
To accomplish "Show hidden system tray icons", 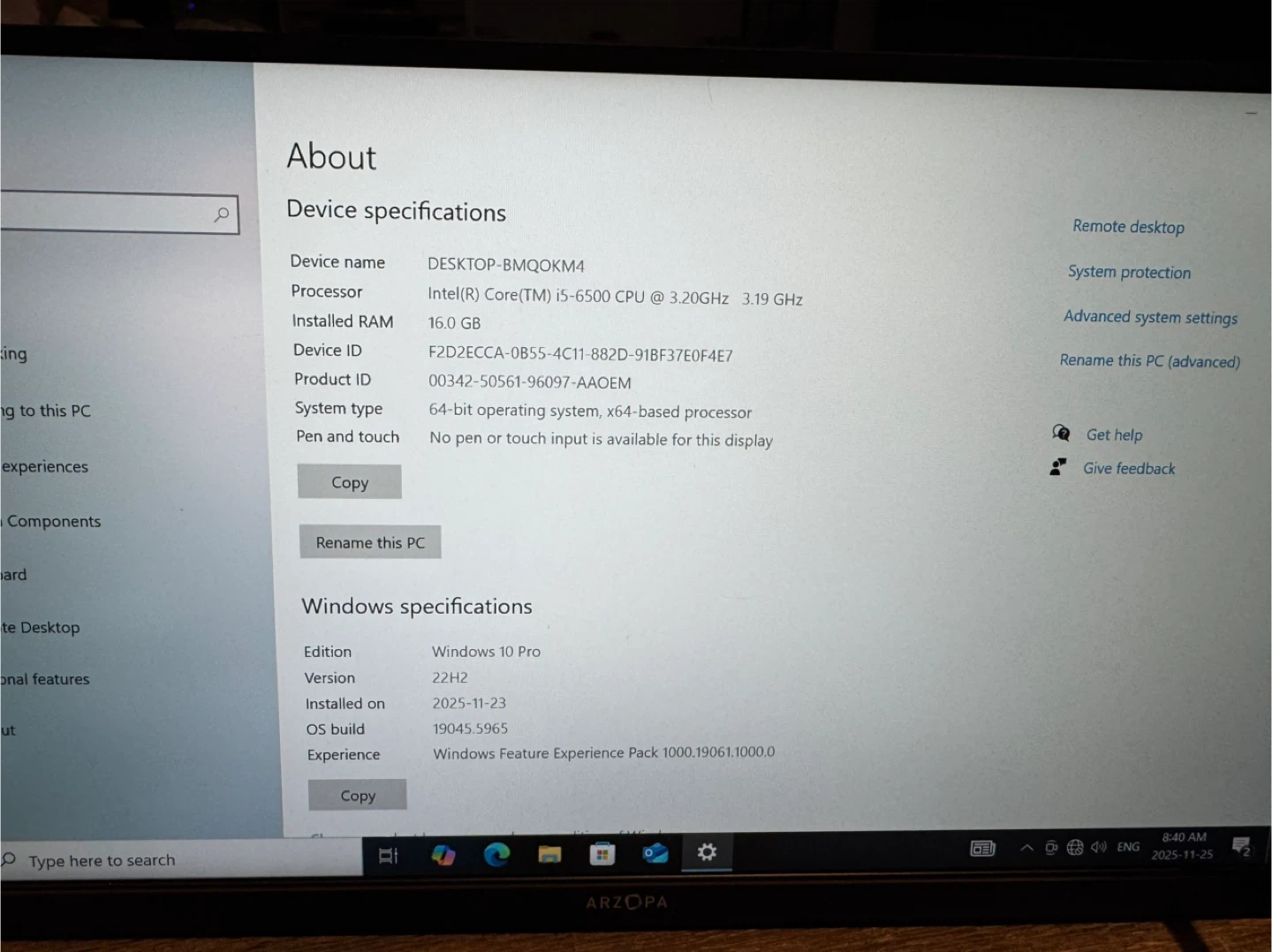I will point(1026,848).
